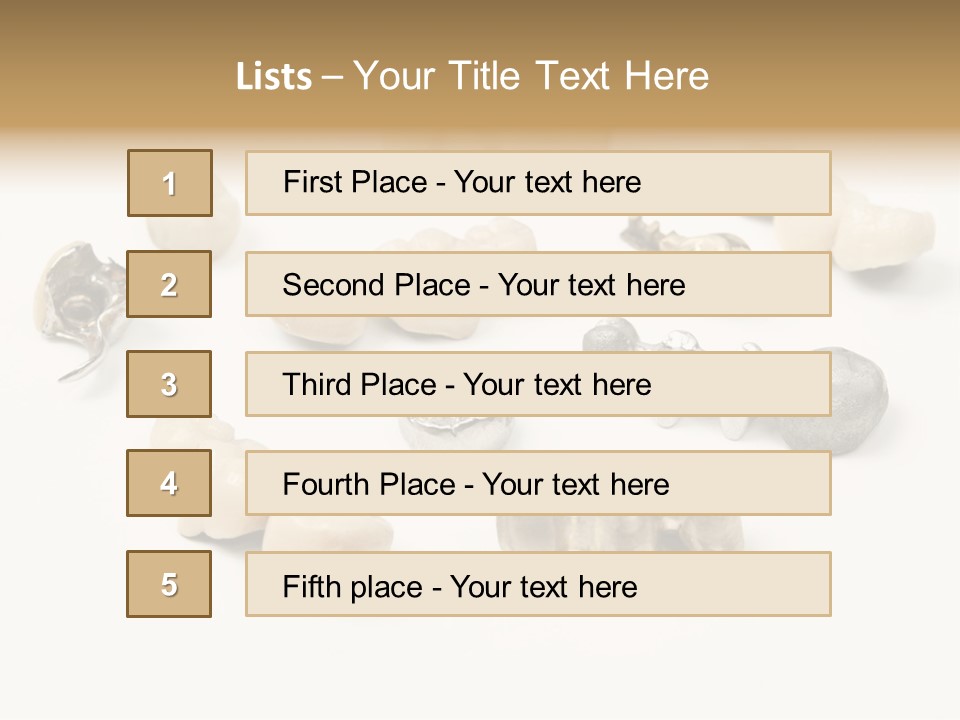960x720 pixels.
Task: Choose the number 5 box
Action: pos(169,584)
